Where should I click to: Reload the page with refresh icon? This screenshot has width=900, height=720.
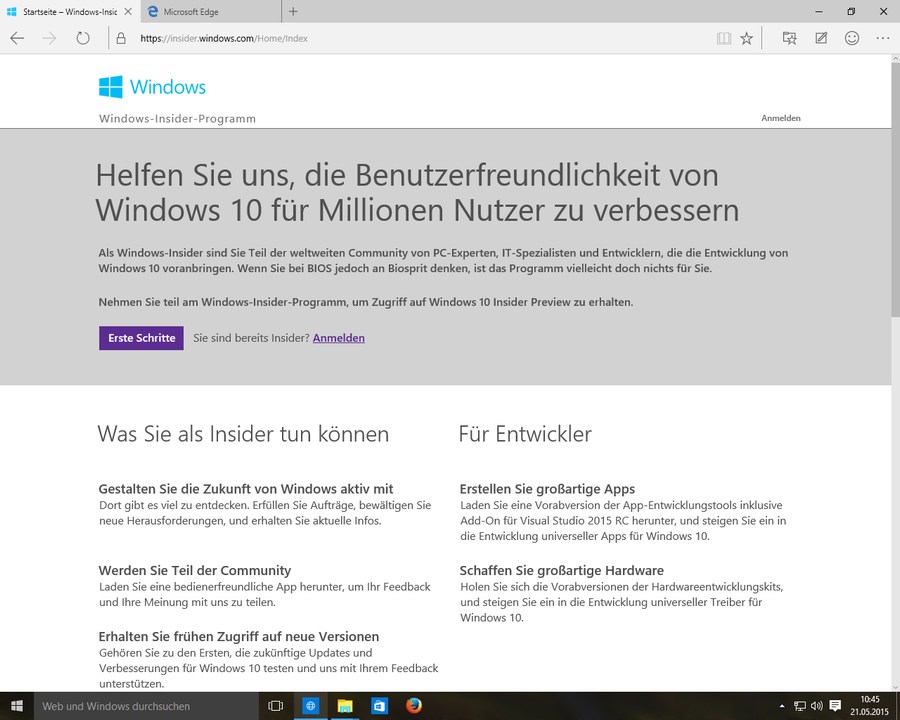coord(83,38)
